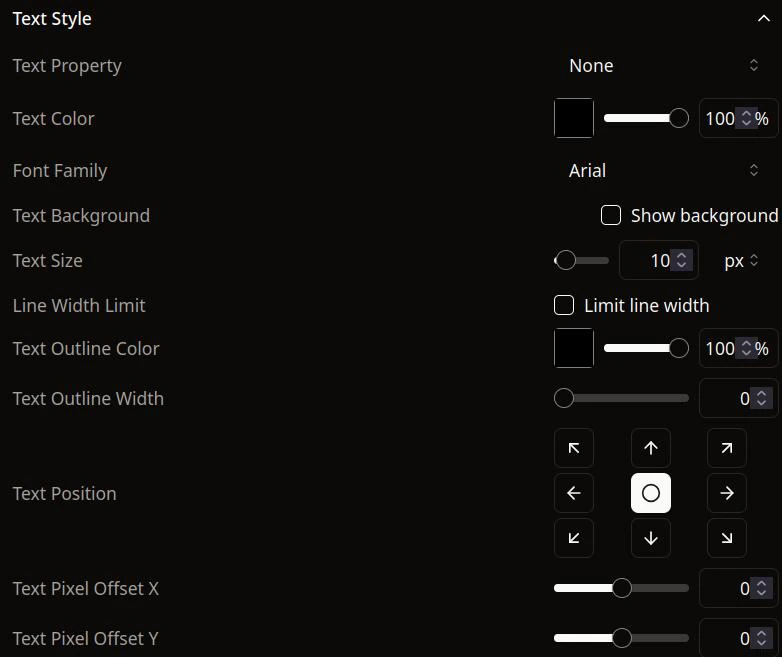Click the Text Pixel Offset X stepper

tap(761, 588)
